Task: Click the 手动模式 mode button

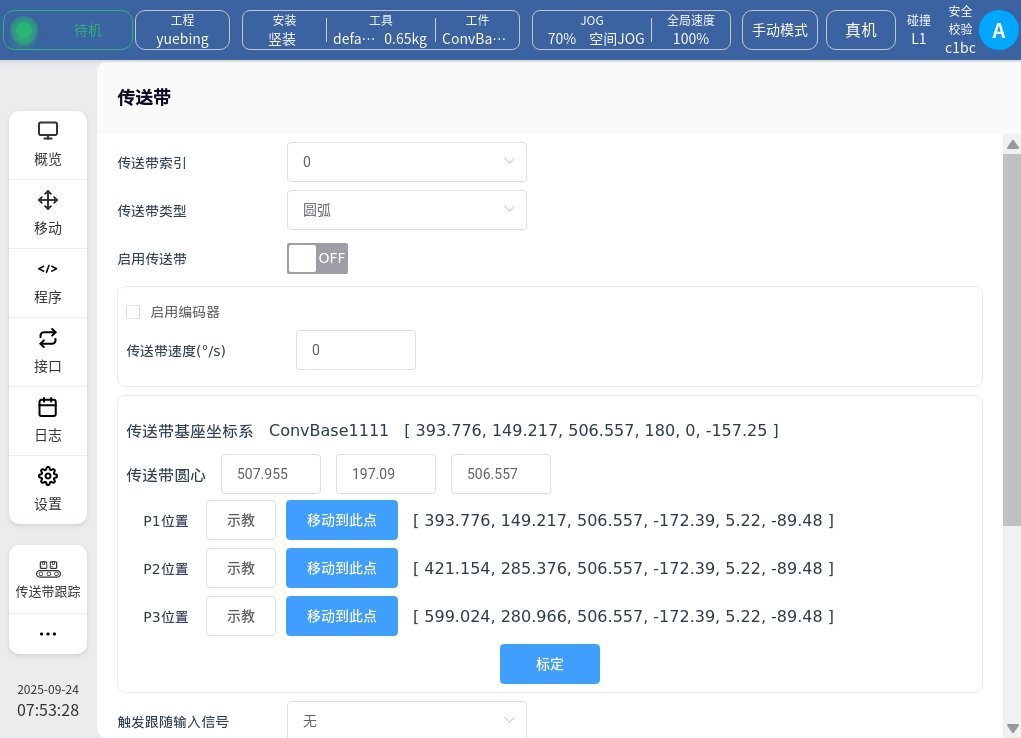Action: point(780,31)
